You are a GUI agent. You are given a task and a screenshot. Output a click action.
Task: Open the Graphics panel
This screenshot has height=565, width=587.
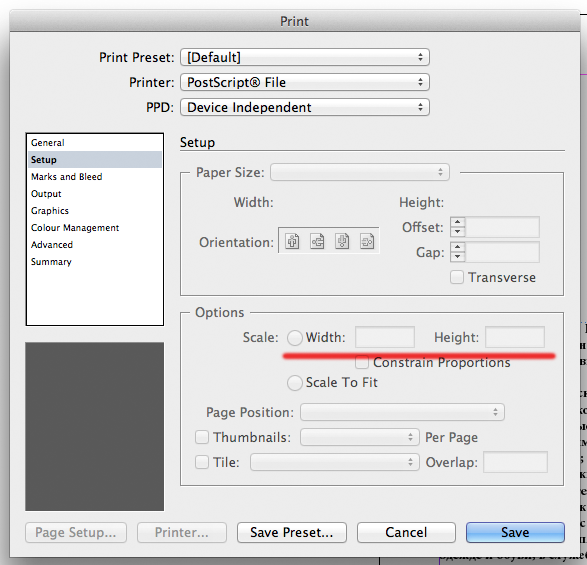click(x=95, y=211)
